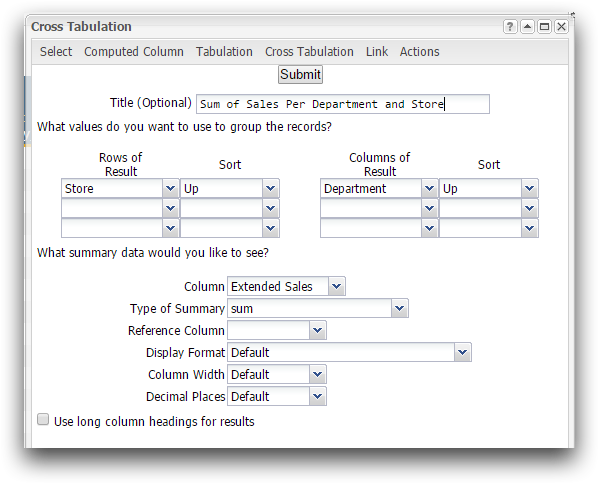Expand the Column Width dropdown
Screen dimensions: 599x484
coord(317,374)
